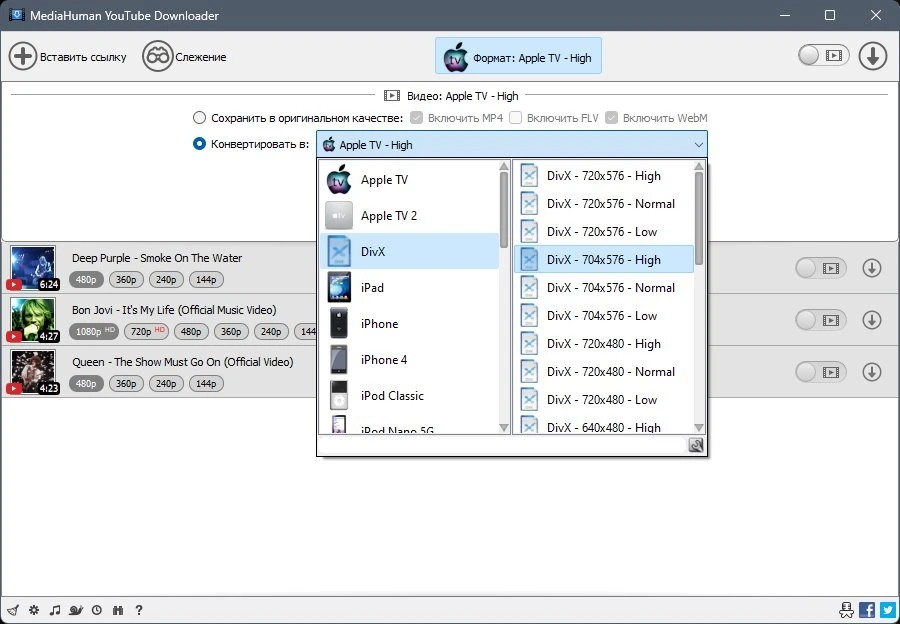Select 360p quality for Deep Purple
This screenshot has height=624, width=900.
[x=126, y=280]
